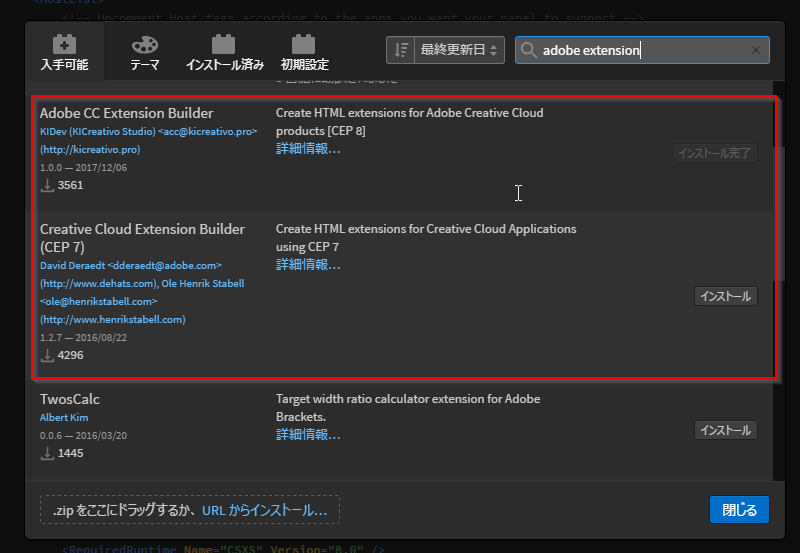The height and width of the screenshot is (553, 800).
Task: Click the URL からインストール link
Action: pyautogui.click(x=264, y=510)
